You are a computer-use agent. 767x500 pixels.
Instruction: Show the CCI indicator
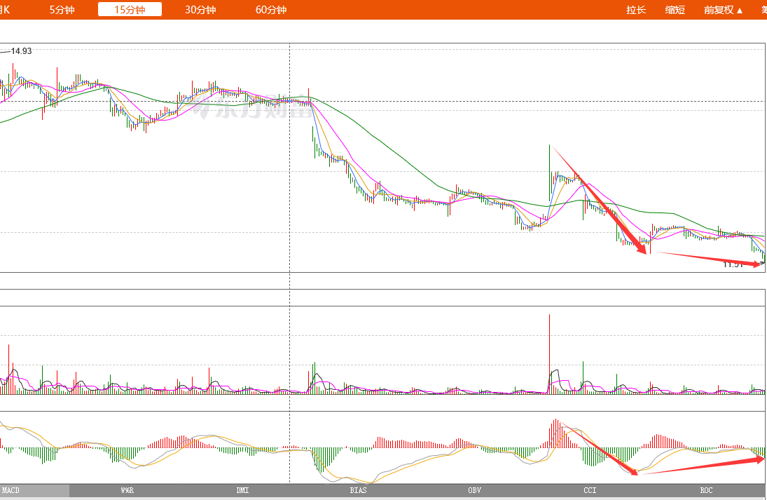590,490
